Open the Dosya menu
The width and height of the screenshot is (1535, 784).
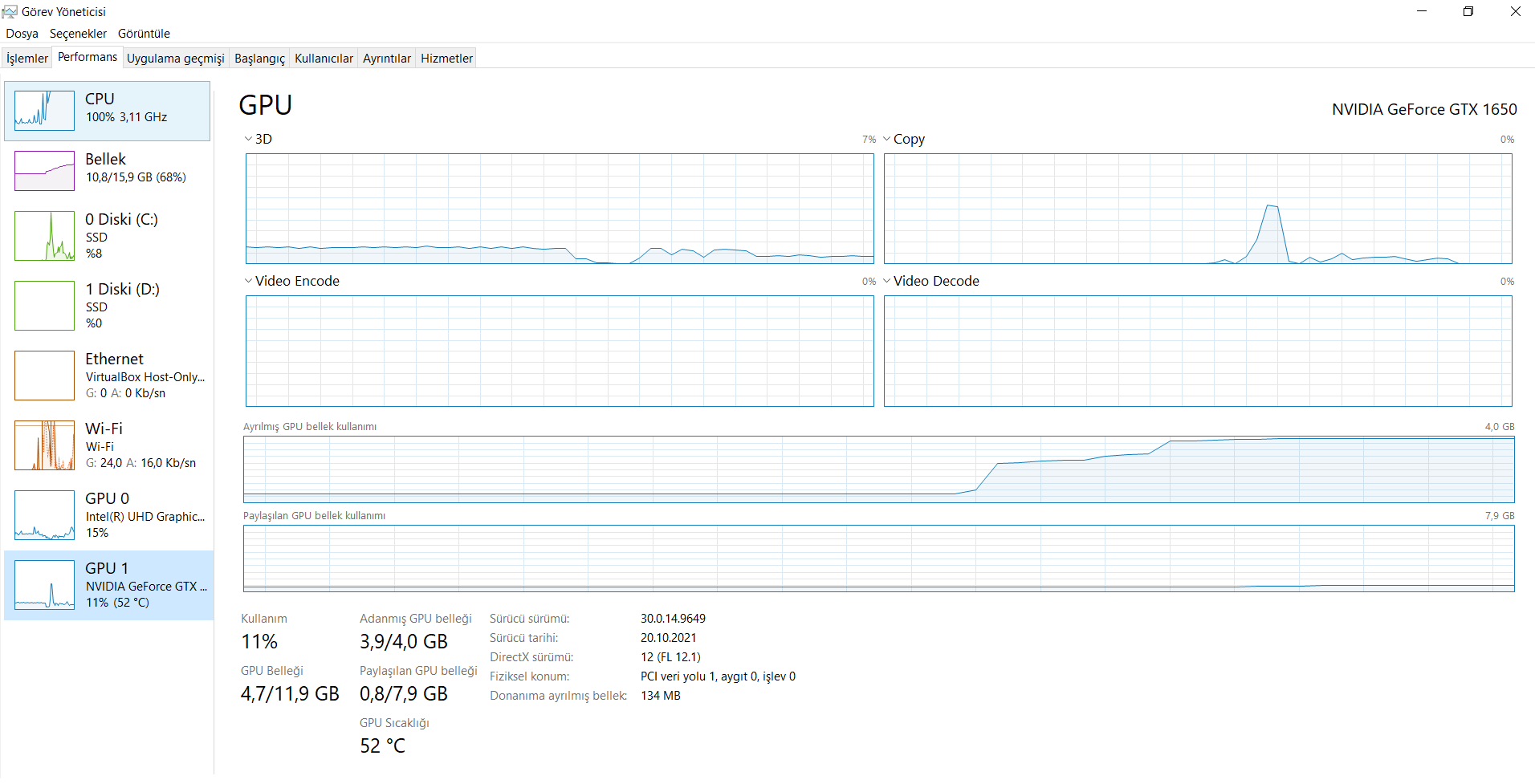[22, 34]
